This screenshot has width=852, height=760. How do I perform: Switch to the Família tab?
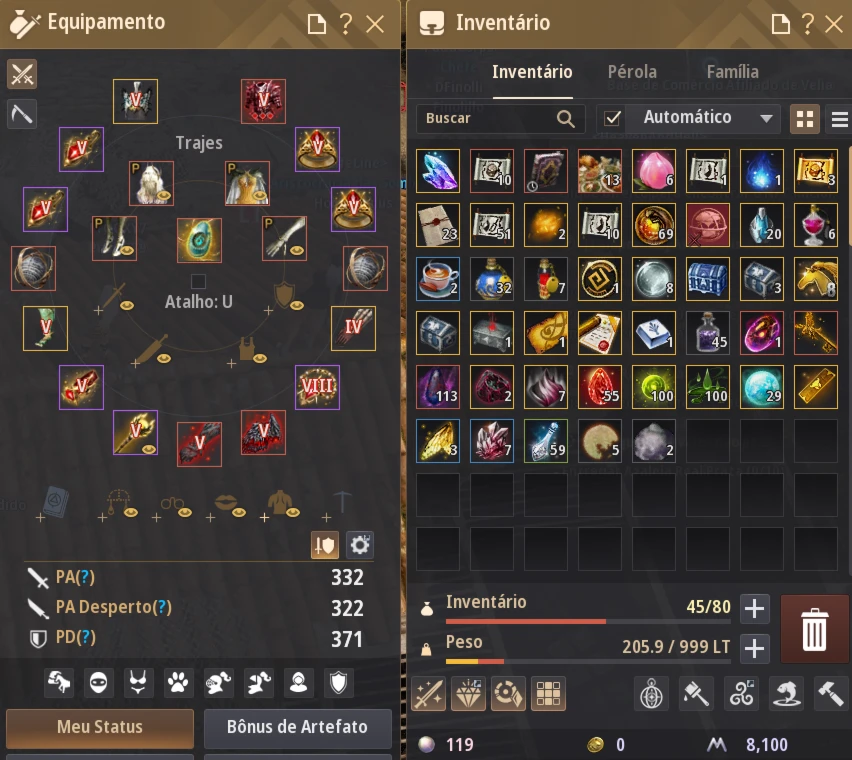pyautogui.click(x=732, y=72)
